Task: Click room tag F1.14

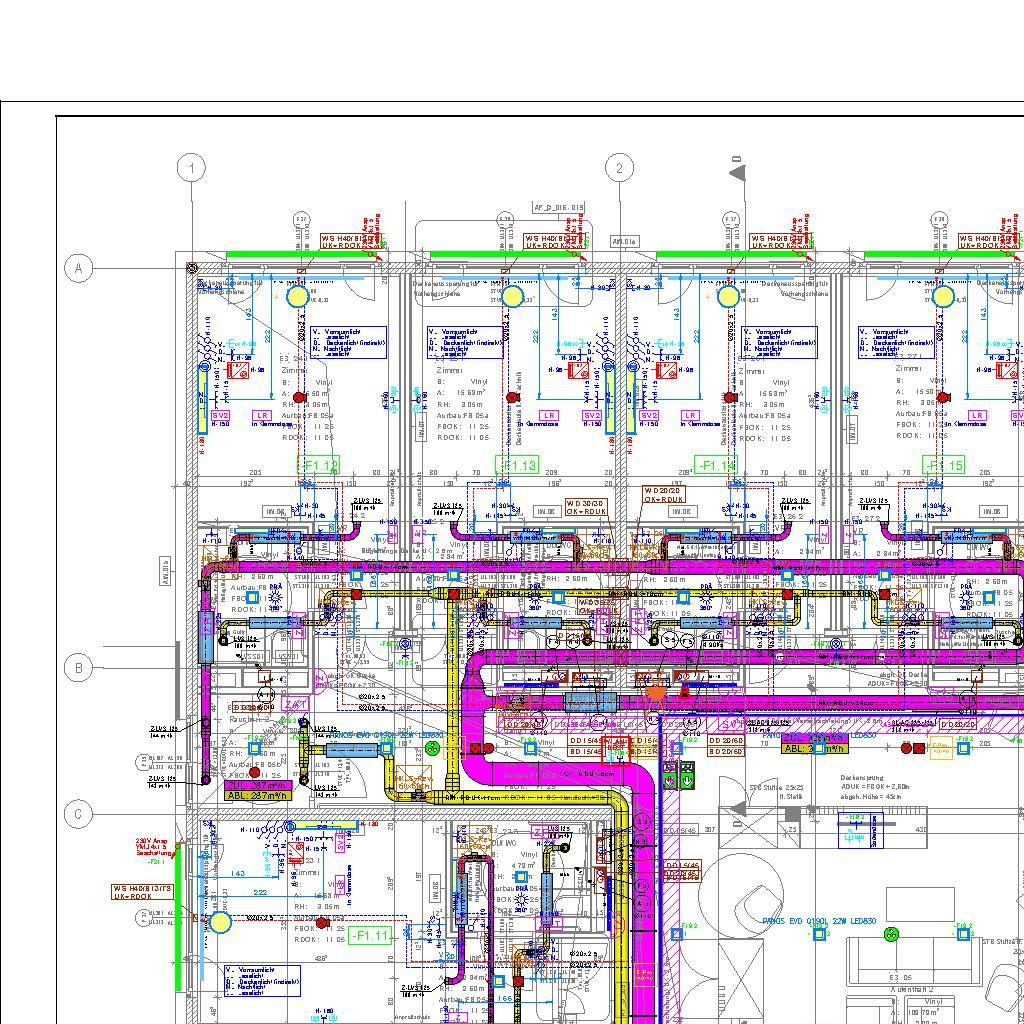Action: [718, 465]
